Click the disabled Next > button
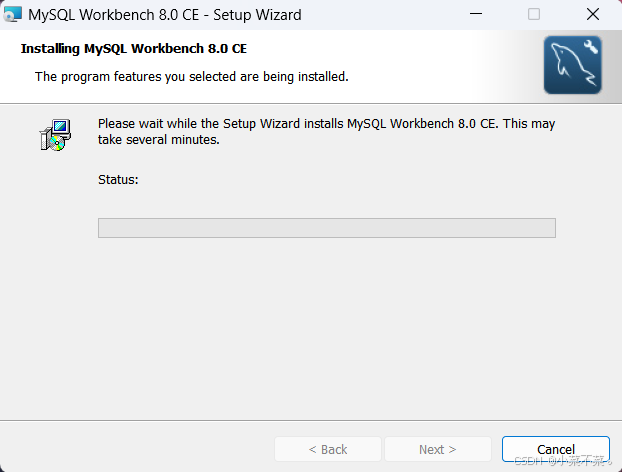The height and width of the screenshot is (472, 622). (x=438, y=449)
